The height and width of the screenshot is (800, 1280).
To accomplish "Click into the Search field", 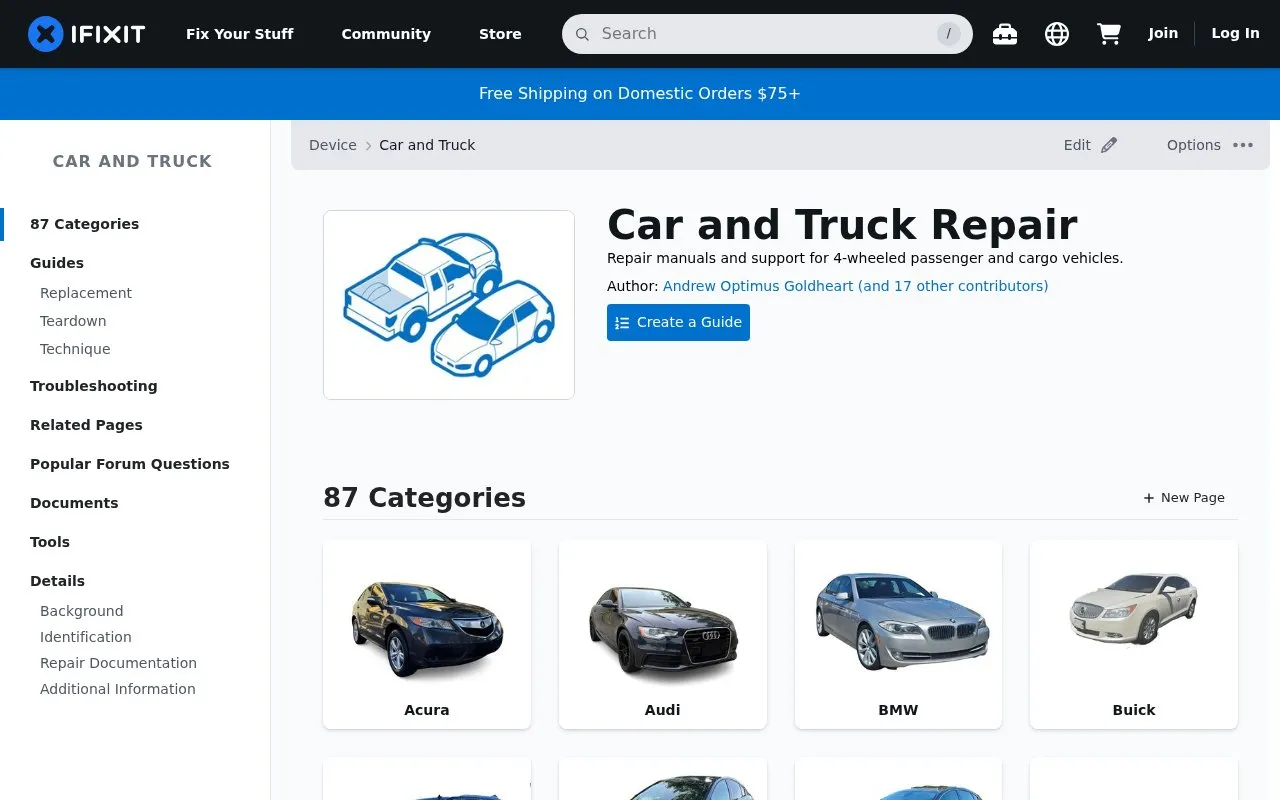I will click(x=766, y=34).
